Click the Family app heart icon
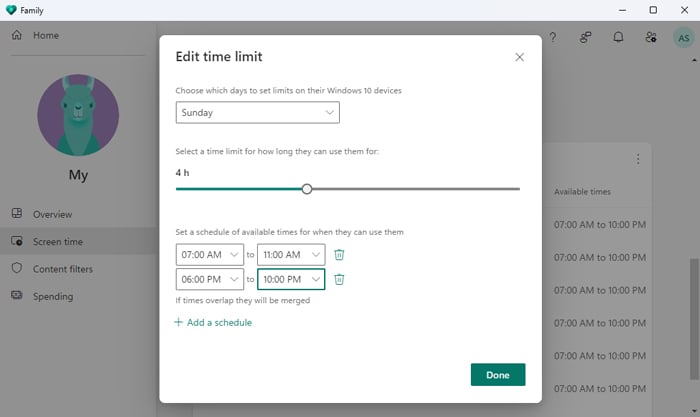The width and height of the screenshot is (700, 417). coord(11,10)
